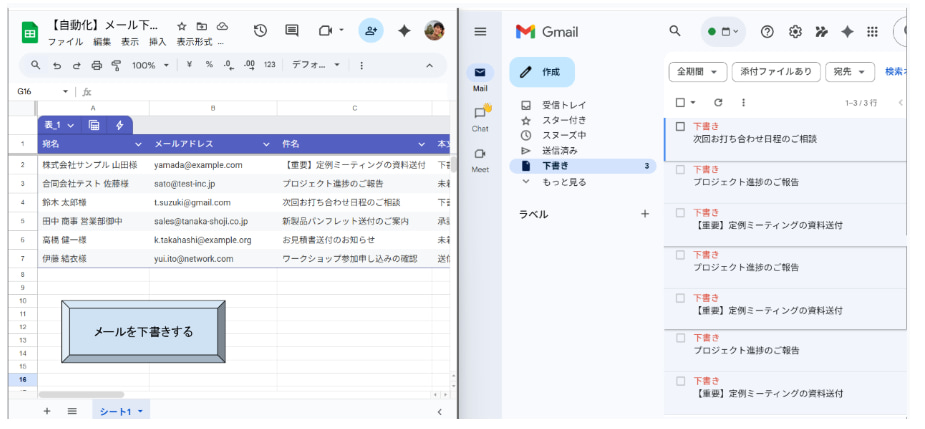The width and height of the screenshot is (925, 429).
Task: Expand もっと見る in Gmail sidebar
Action: [x=565, y=182]
